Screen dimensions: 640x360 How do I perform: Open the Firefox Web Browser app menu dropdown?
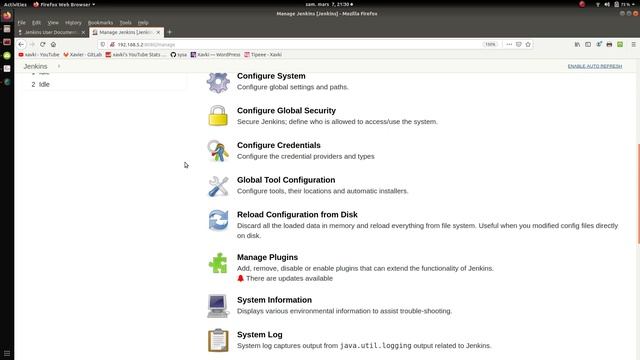pos(64,4)
